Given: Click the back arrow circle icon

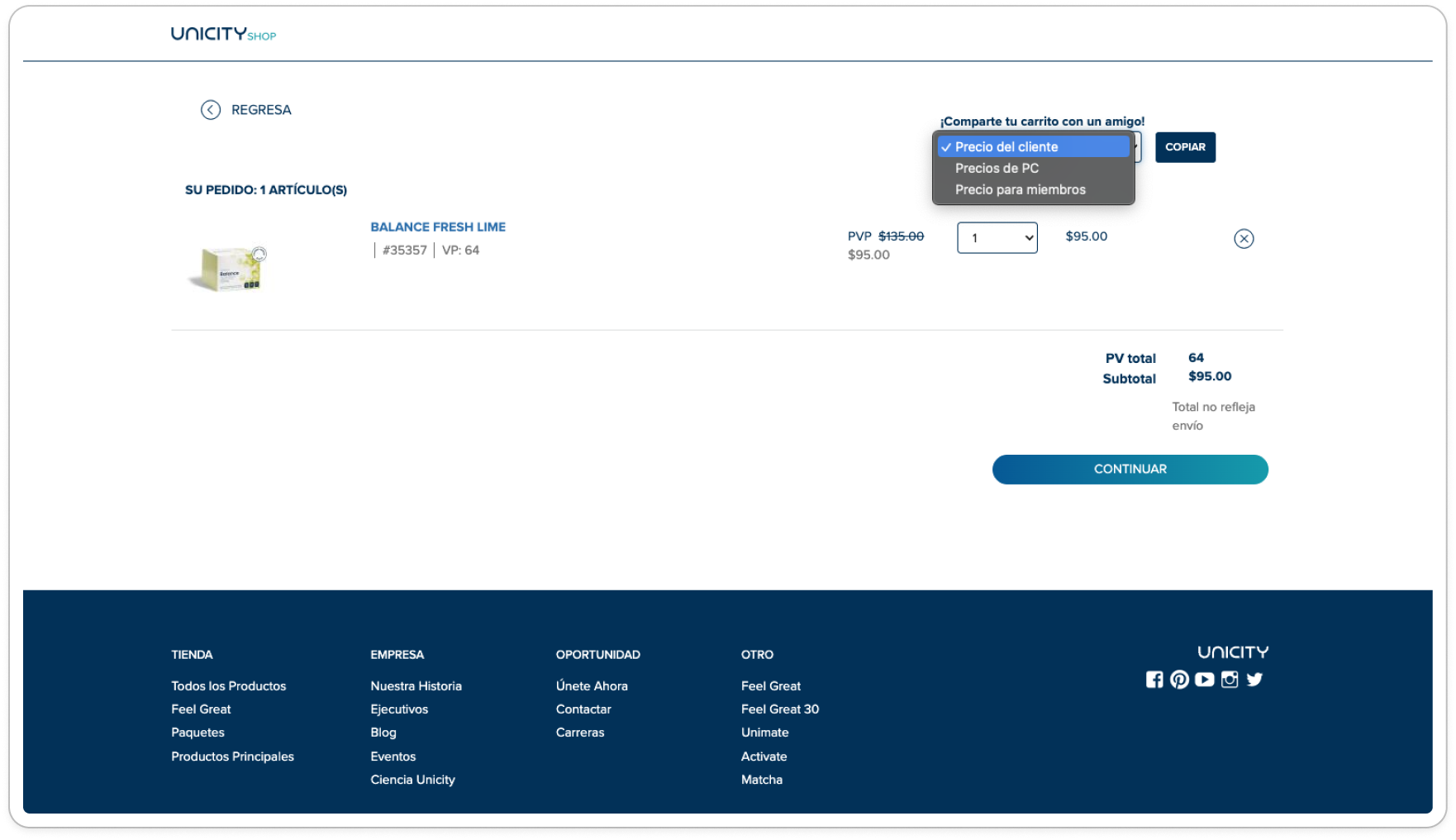Looking at the screenshot, I should pyautogui.click(x=211, y=110).
